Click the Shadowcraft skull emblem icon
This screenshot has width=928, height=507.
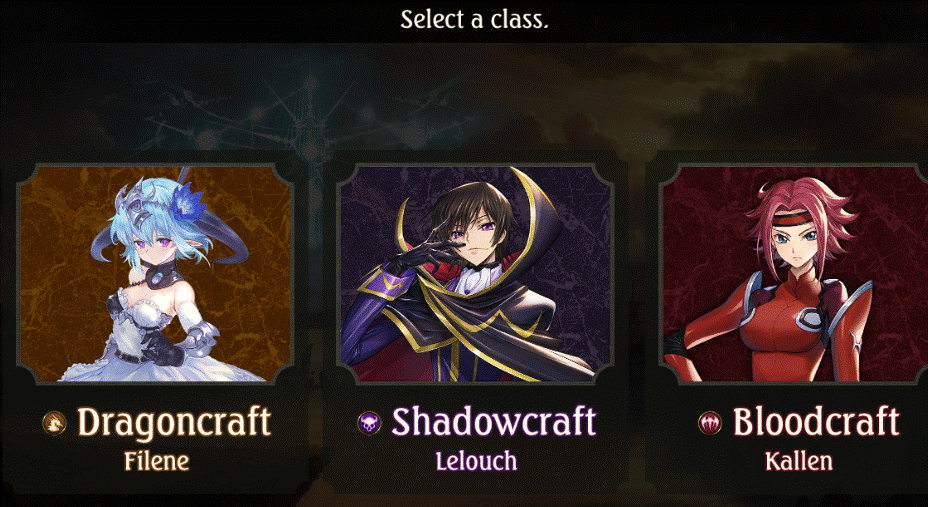(369, 422)
